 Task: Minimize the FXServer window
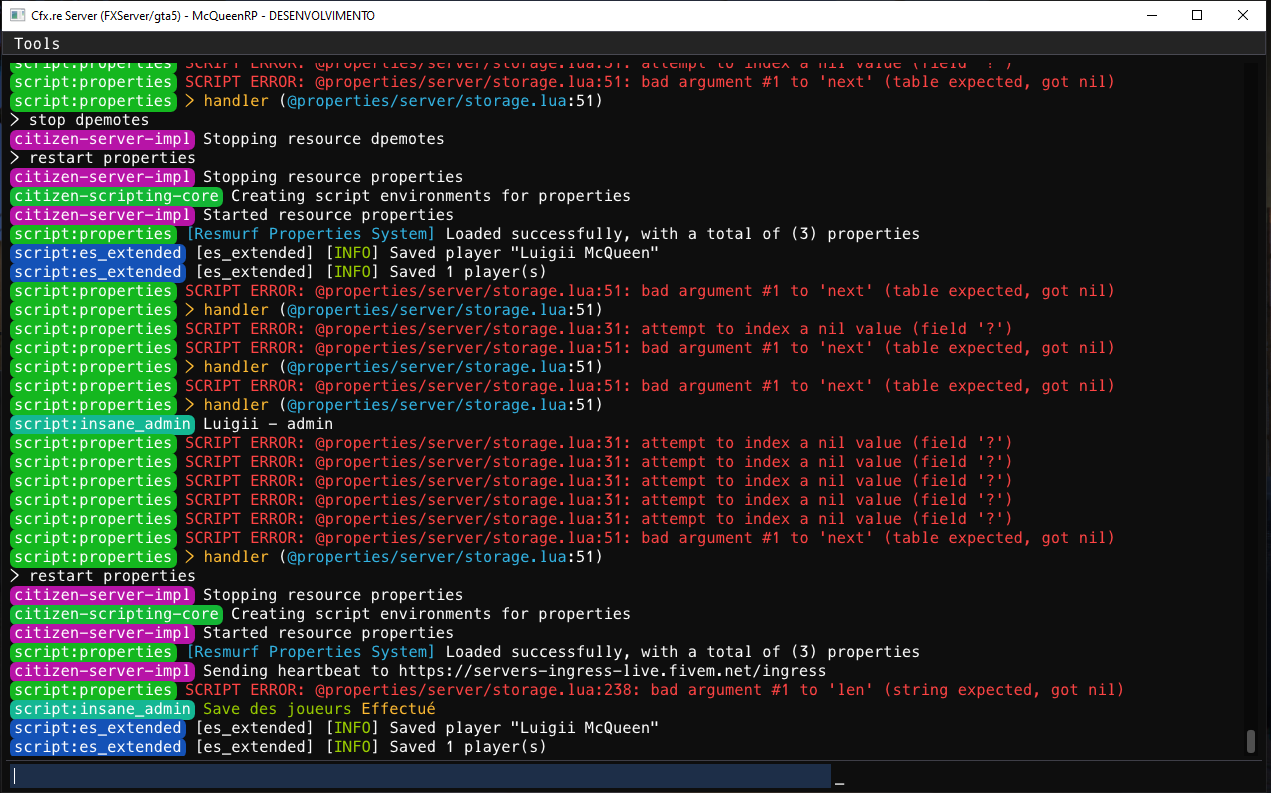coord(1151,15)
